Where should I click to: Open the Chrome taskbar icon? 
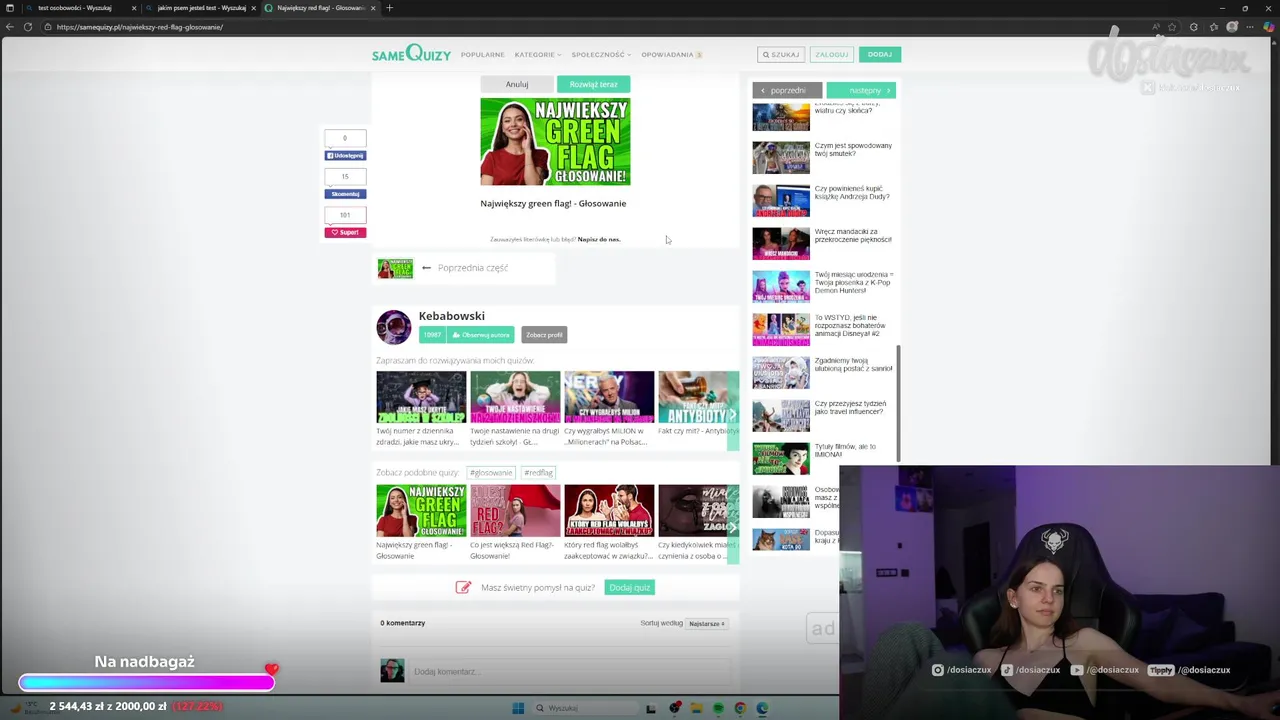740,708
